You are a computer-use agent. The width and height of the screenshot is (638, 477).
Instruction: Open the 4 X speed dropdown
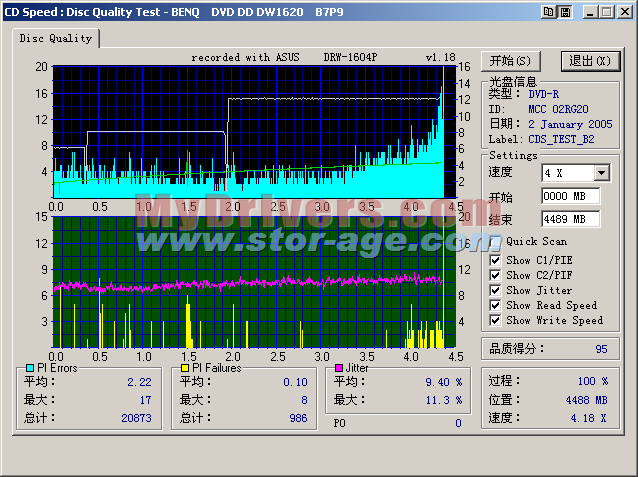pos(600,173)
